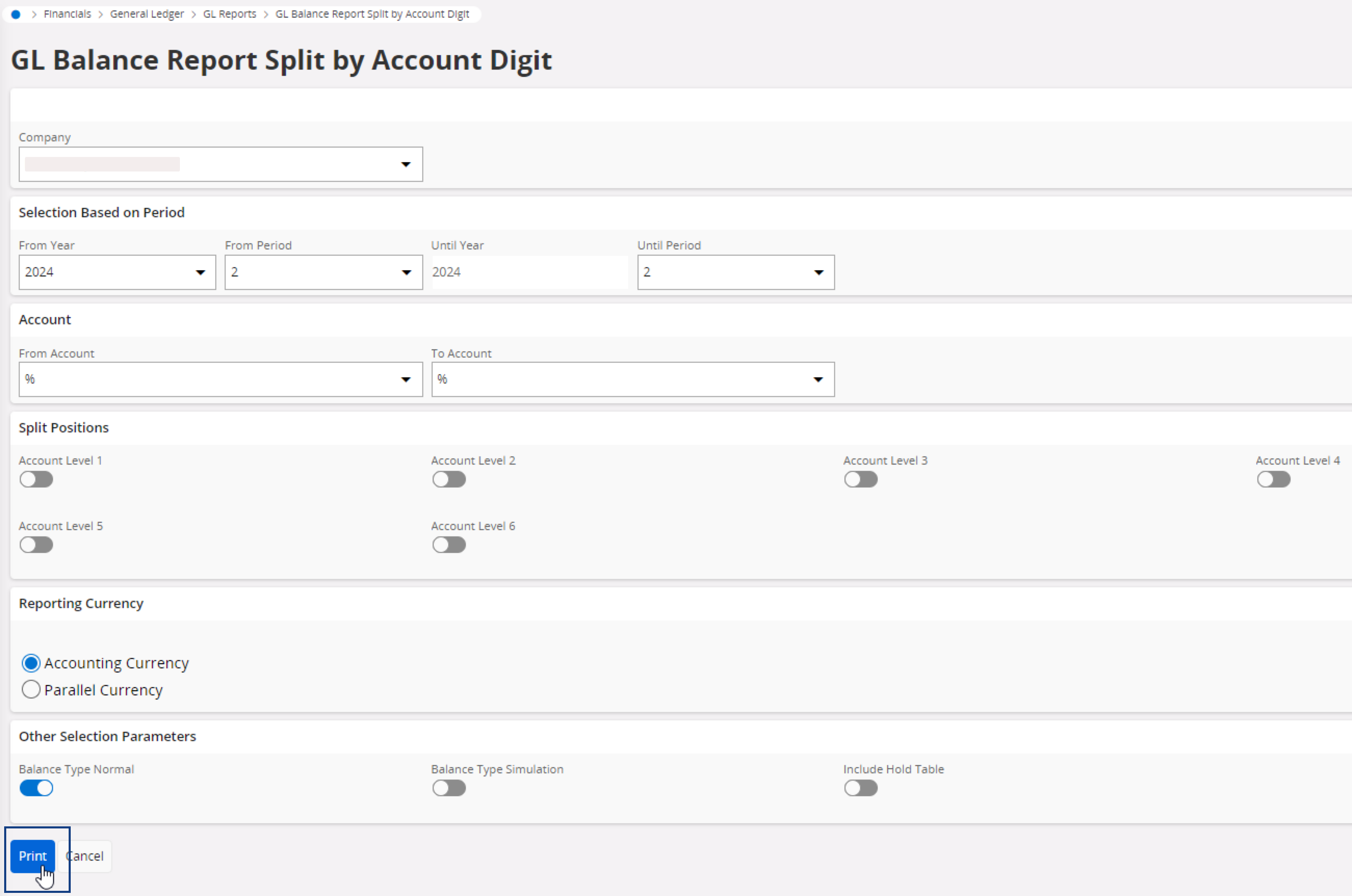Expand the Until Period dropdown arrow
This screenshot has height=896, width=1352.
coord(818,272)
